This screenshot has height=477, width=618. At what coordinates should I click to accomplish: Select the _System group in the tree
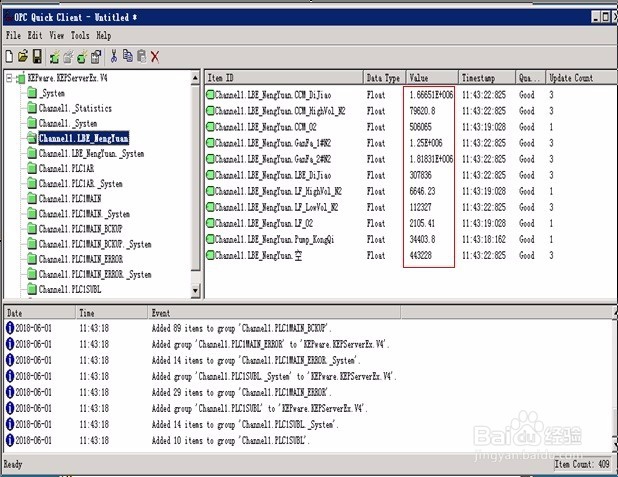pos(52,93)
